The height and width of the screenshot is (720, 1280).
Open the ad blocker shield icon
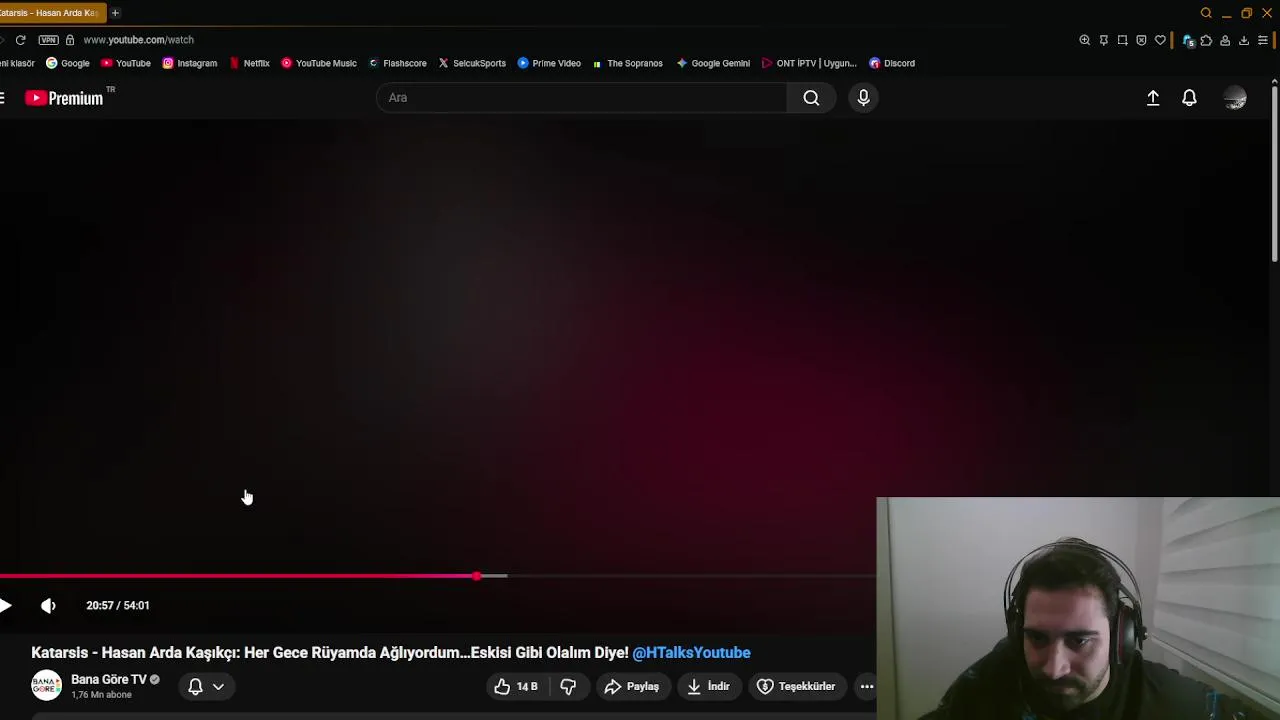pyautogui.click(x=1141, y=40)
